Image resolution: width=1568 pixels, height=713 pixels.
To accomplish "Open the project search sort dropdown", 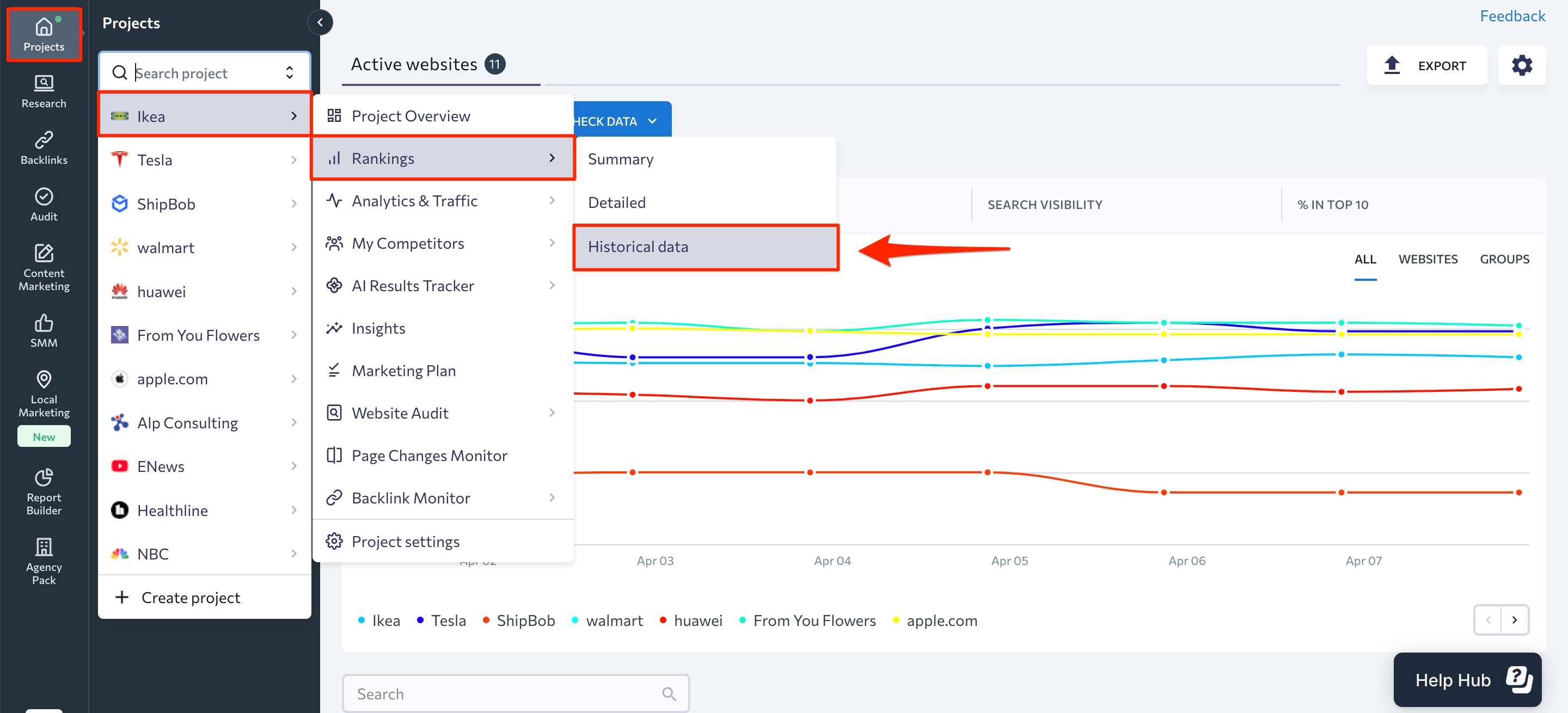I will pyautogui.click(x=290, y=73).
